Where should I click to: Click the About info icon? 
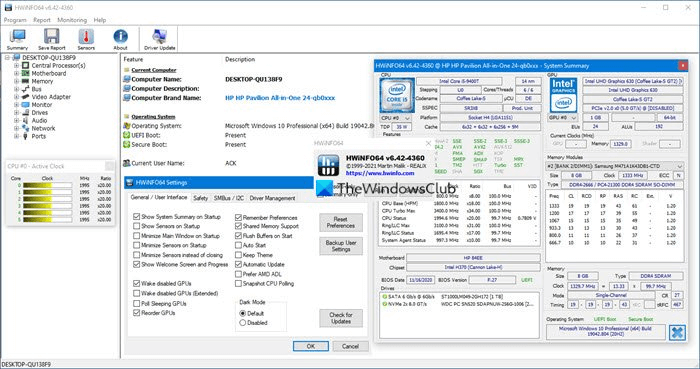click(x=120, y=39)
